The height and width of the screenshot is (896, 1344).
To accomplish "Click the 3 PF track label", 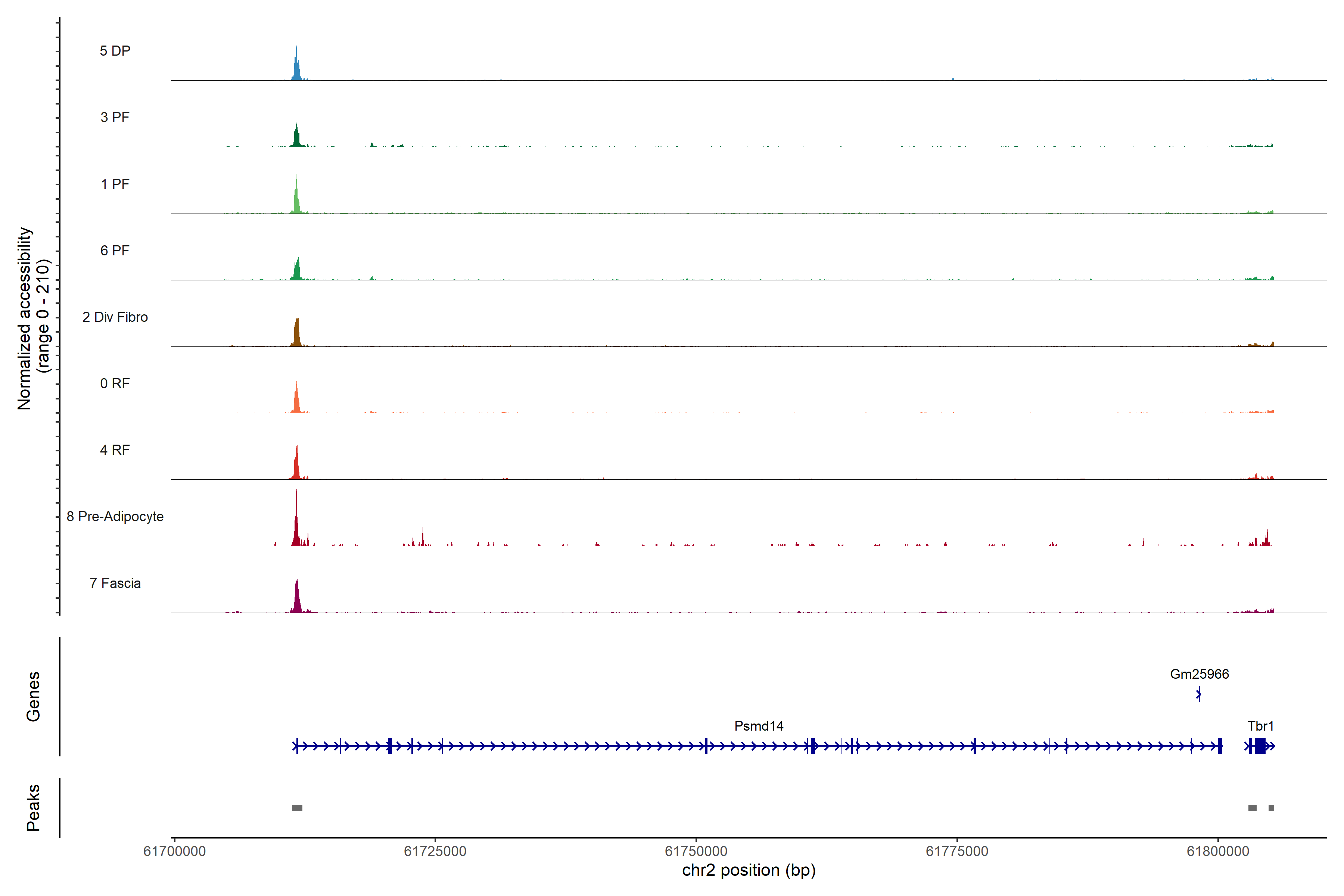I will click(x=115, y=117).
